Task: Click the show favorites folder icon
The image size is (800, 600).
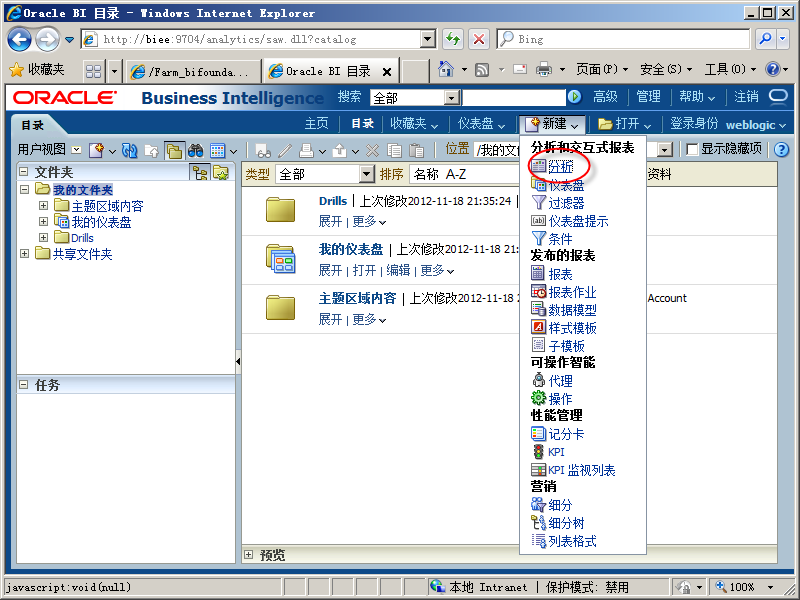Action: coord(221,173)
